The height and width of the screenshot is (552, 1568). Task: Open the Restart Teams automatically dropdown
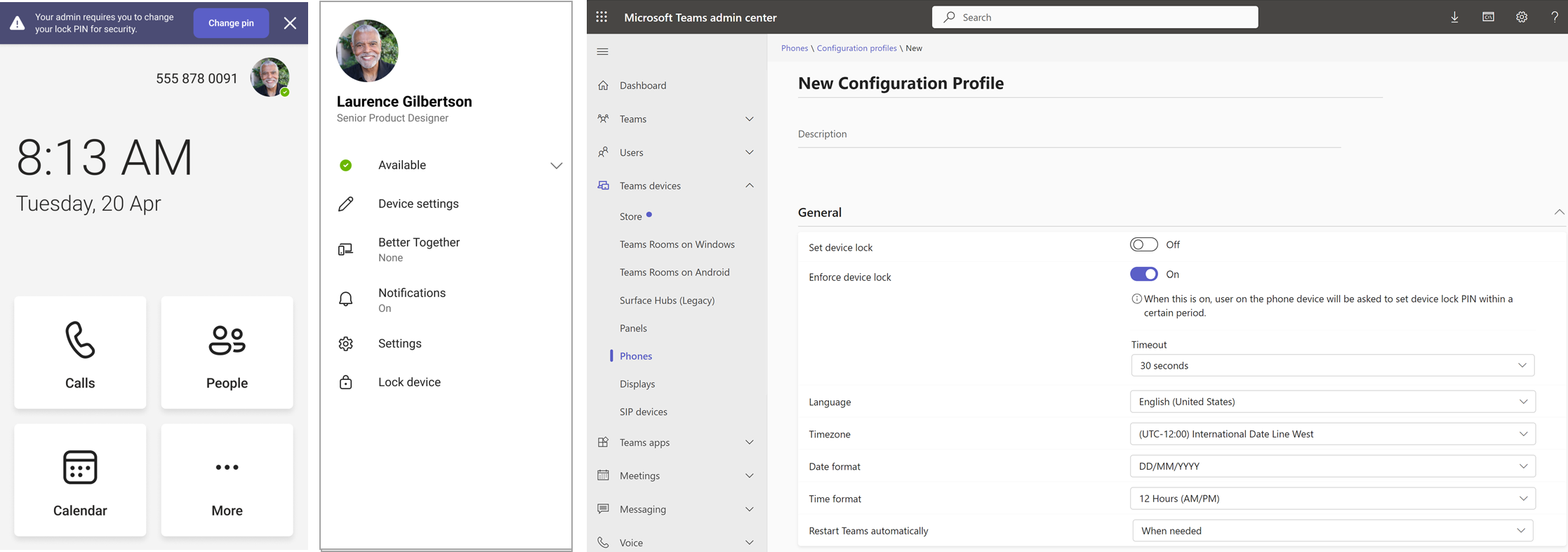click(x=1332, y=531)
